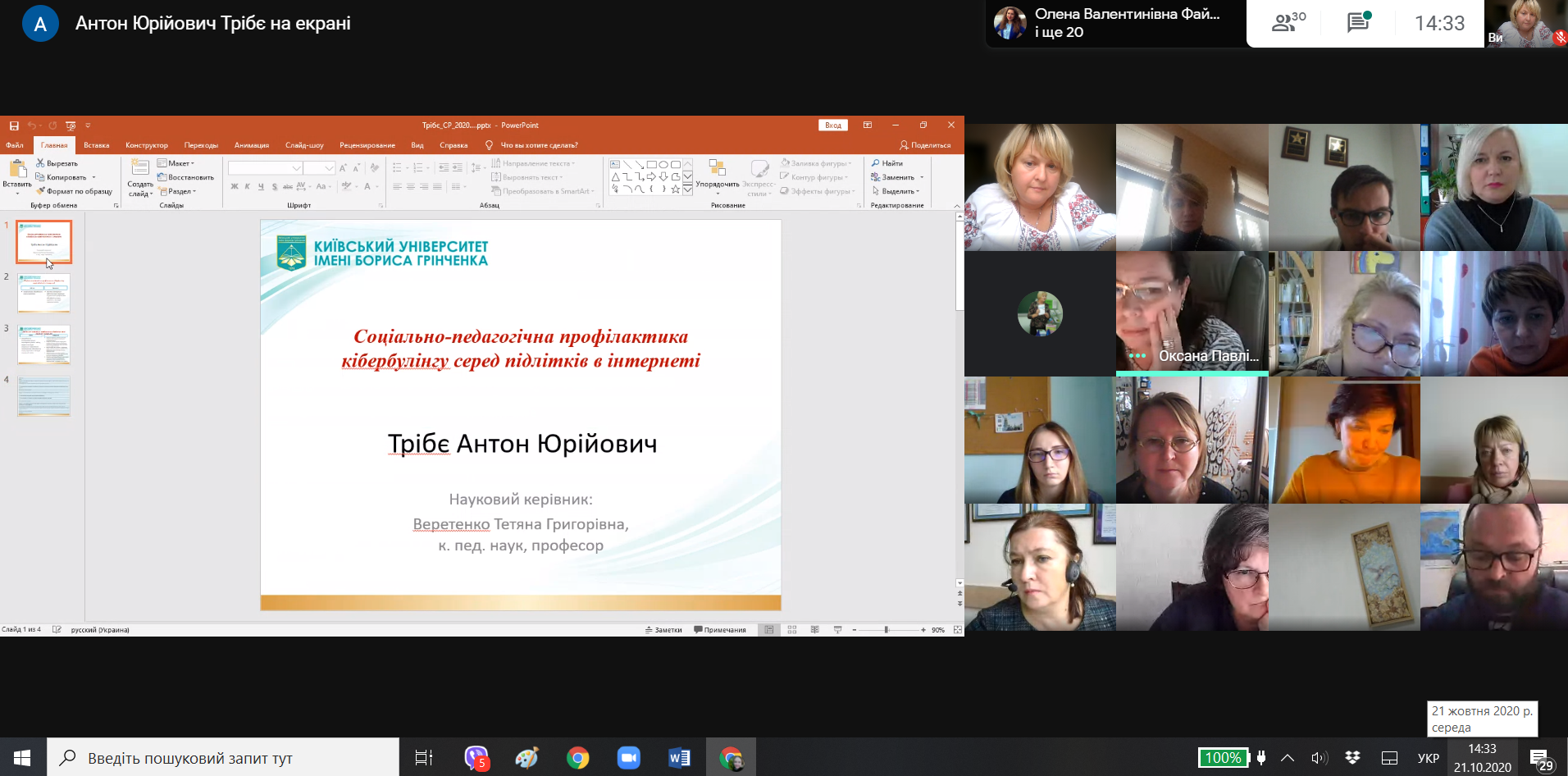
Task: Switch to the Вставка ribbon tab
Action: [96, 145]
